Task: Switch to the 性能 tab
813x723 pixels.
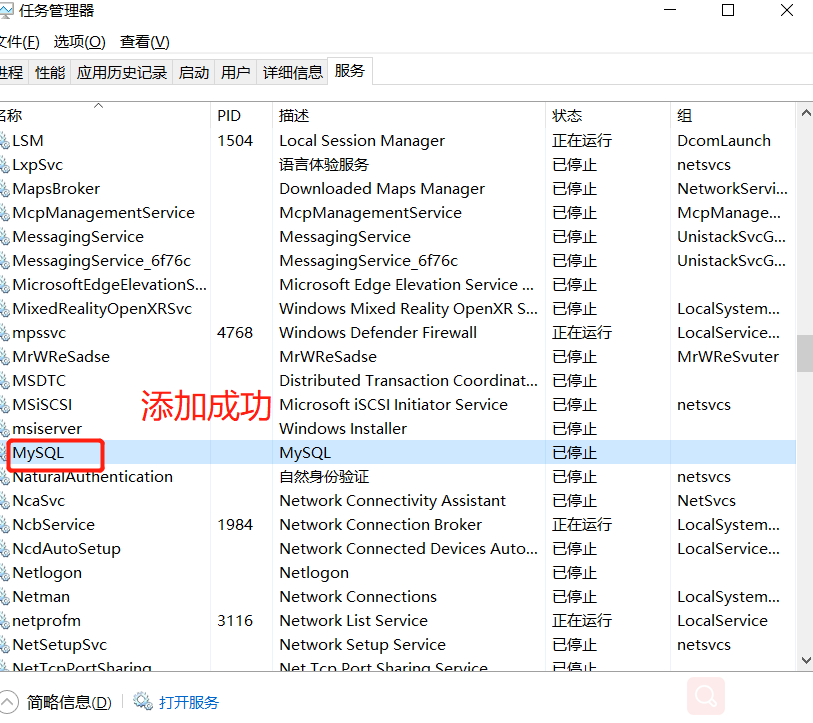Action: [x=50, y=72]
